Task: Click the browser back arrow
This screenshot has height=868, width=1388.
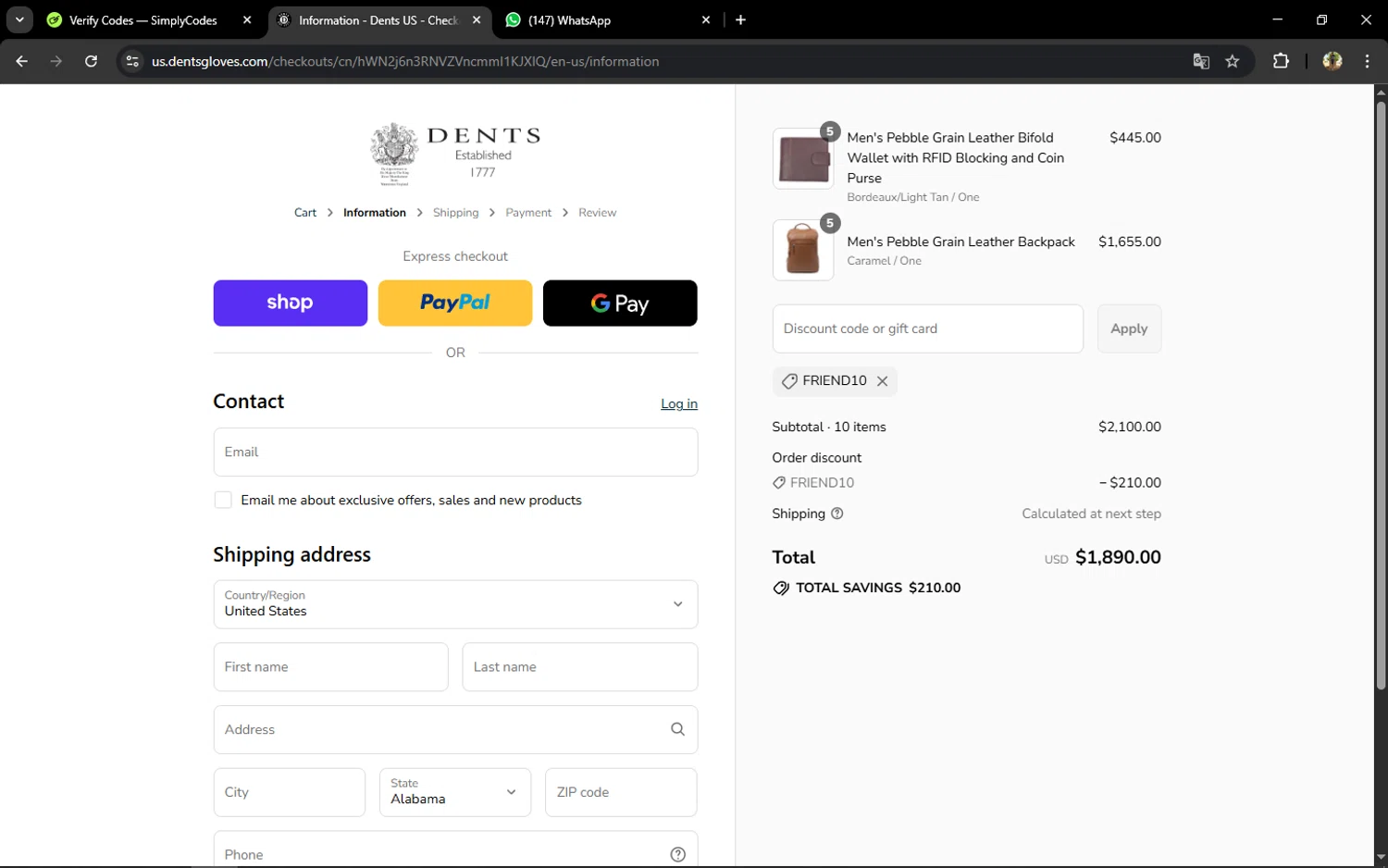Action: (x=22, y=61)
